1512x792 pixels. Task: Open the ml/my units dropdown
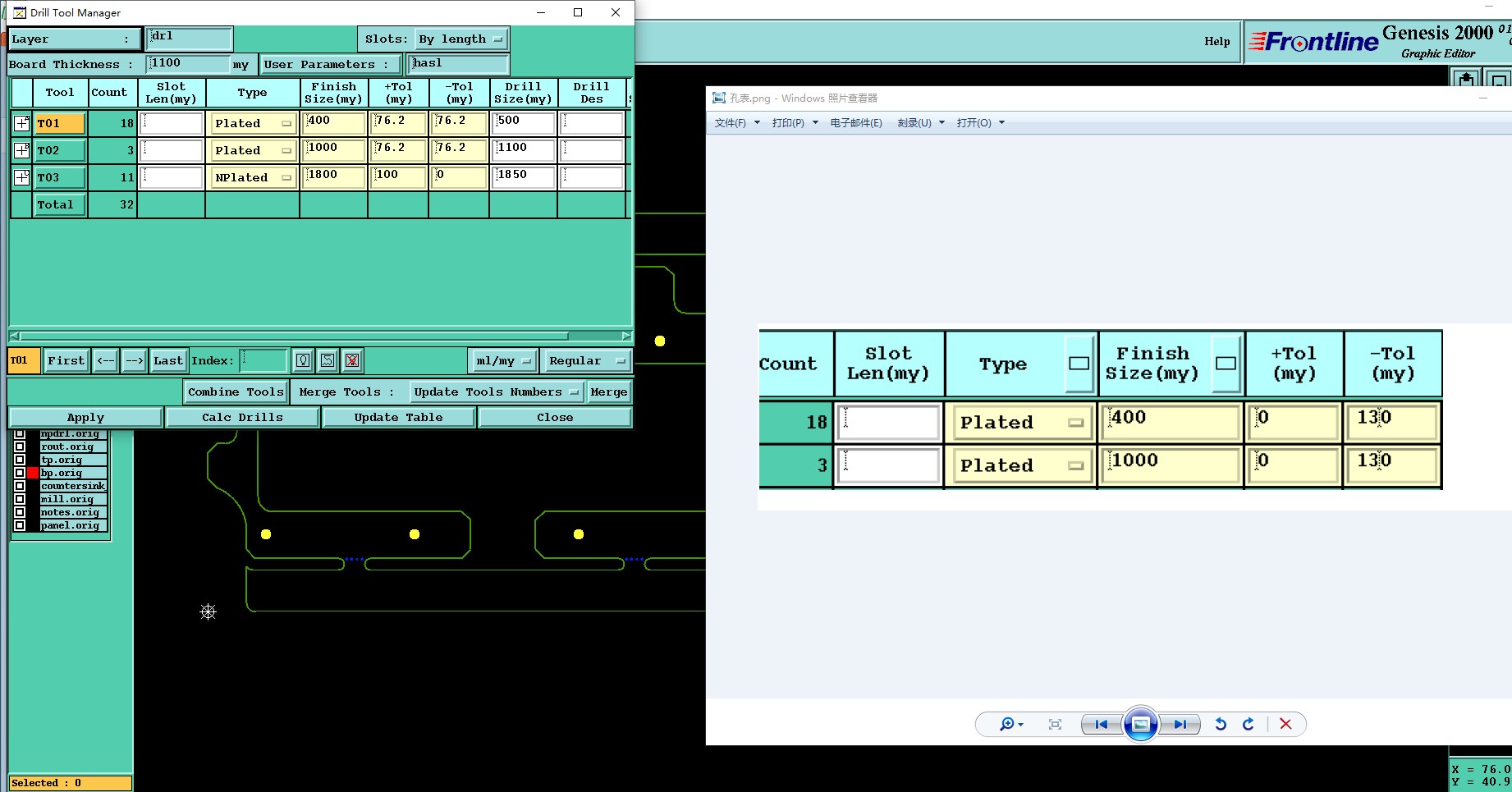click(504, 360)
